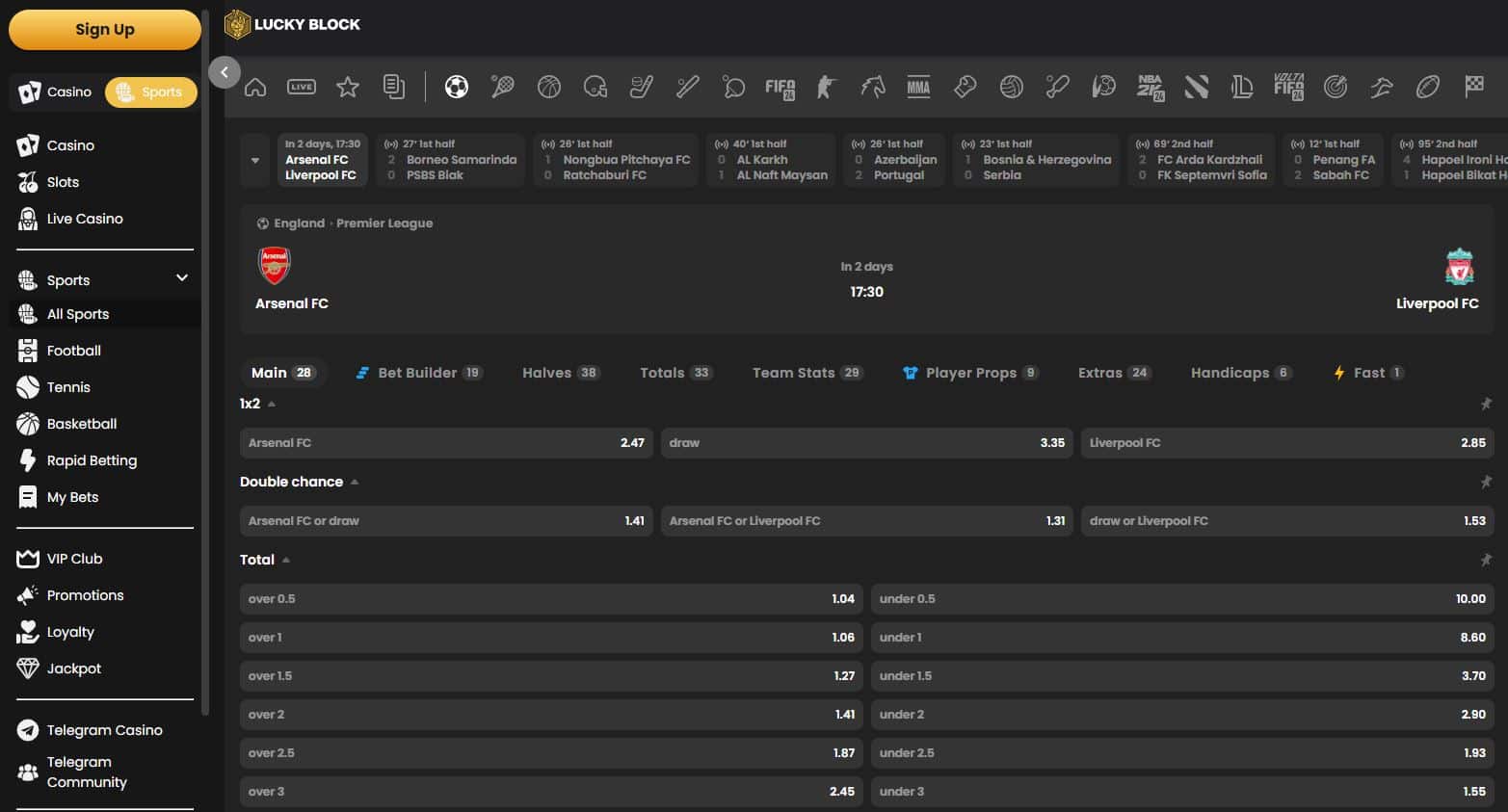1508x812 pixels.
Task: Select the tennis racket sport icon
Action: click(503, 88)
